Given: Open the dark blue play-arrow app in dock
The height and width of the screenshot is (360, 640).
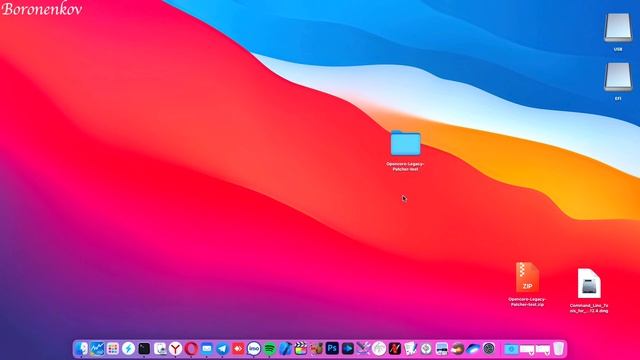Looking at the screenshot, I should (348, 349).
